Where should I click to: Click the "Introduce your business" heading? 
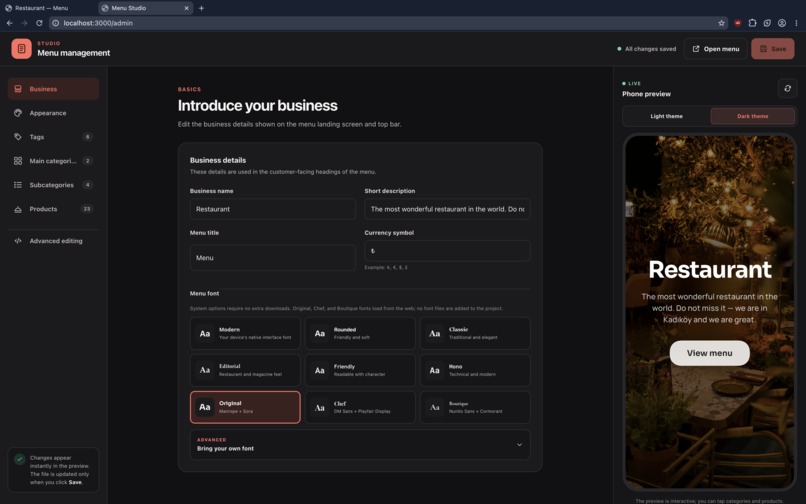coord(258,105)
